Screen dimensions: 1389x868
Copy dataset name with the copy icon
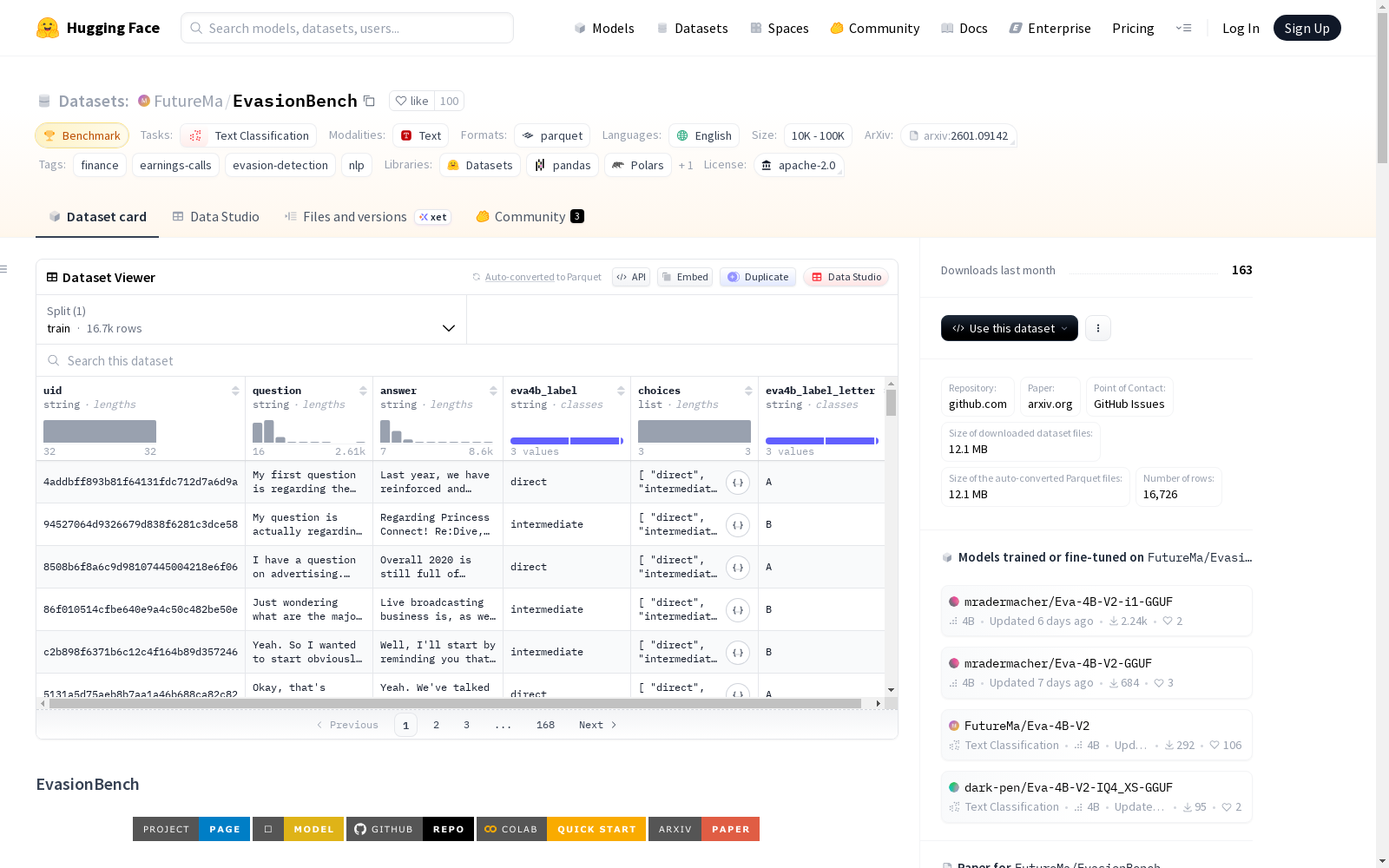tap(369, 101)
